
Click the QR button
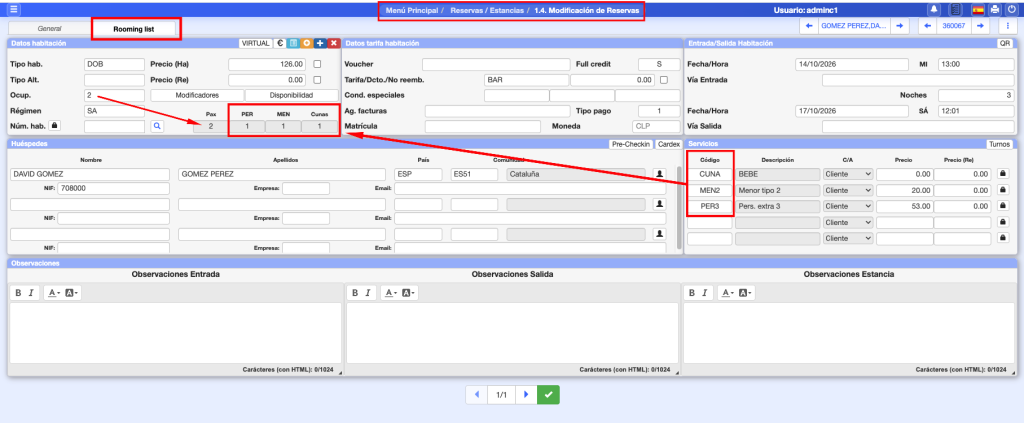pyautogui.click(x=1005, y=43)
